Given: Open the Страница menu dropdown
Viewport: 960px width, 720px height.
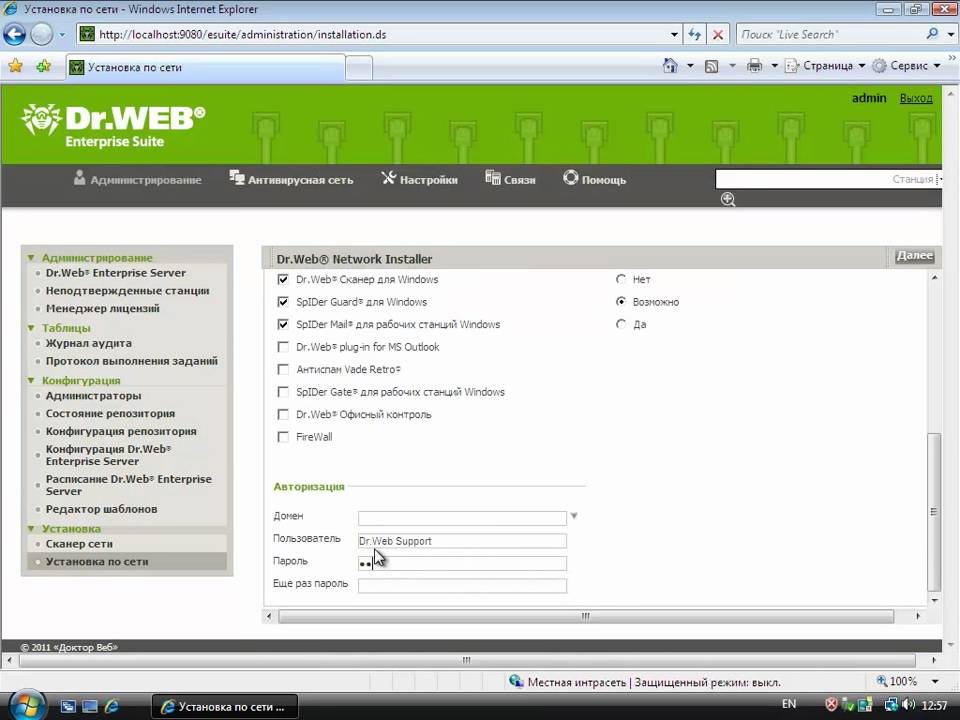Looking at the screenshot, I should coord(861,66).
